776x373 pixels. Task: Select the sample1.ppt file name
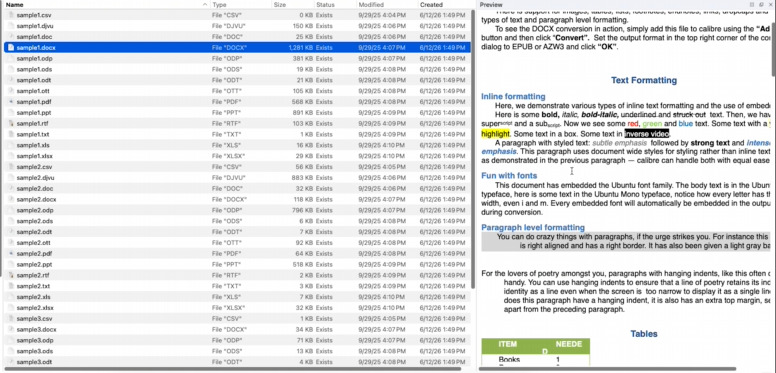point(34,113)
